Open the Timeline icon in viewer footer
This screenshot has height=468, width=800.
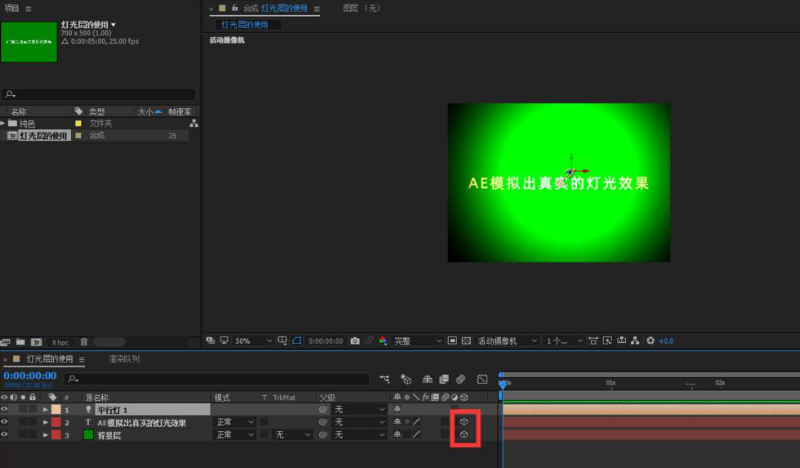(x=621, y=340)
